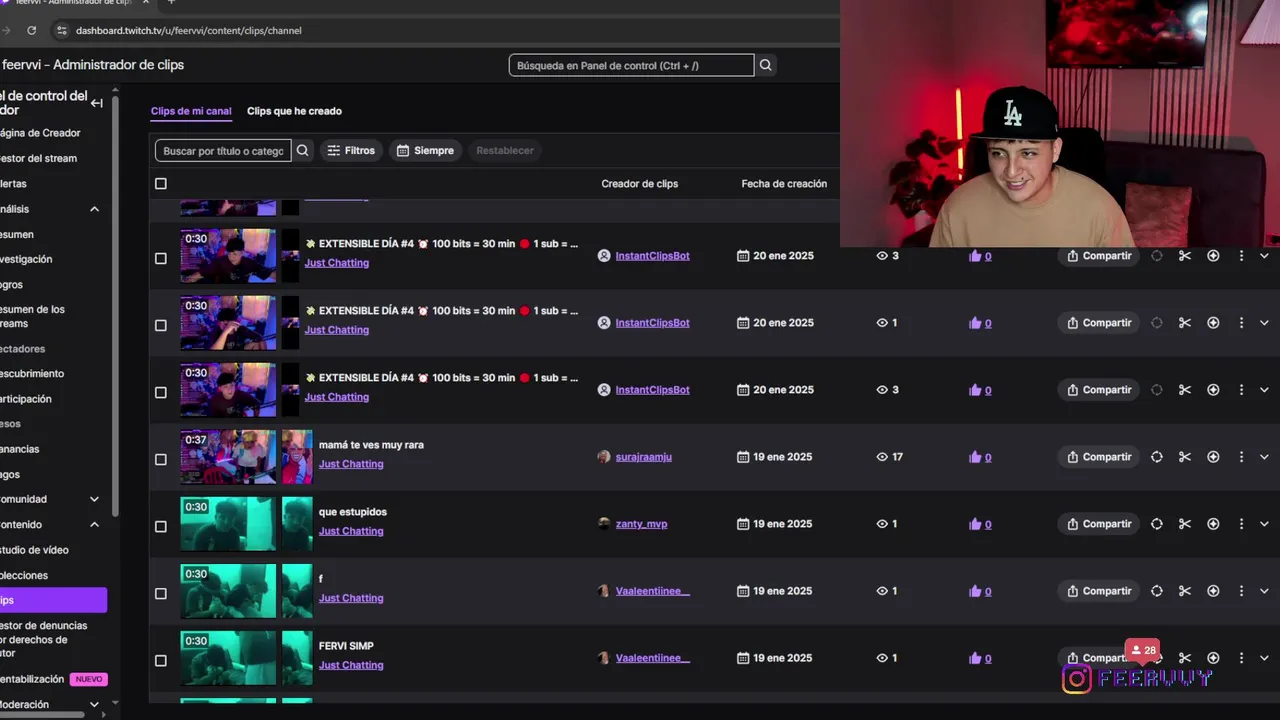1280x720 pixels.
Task: Click the "Fecha de creación" column header
Action: (x=784, y=184)
